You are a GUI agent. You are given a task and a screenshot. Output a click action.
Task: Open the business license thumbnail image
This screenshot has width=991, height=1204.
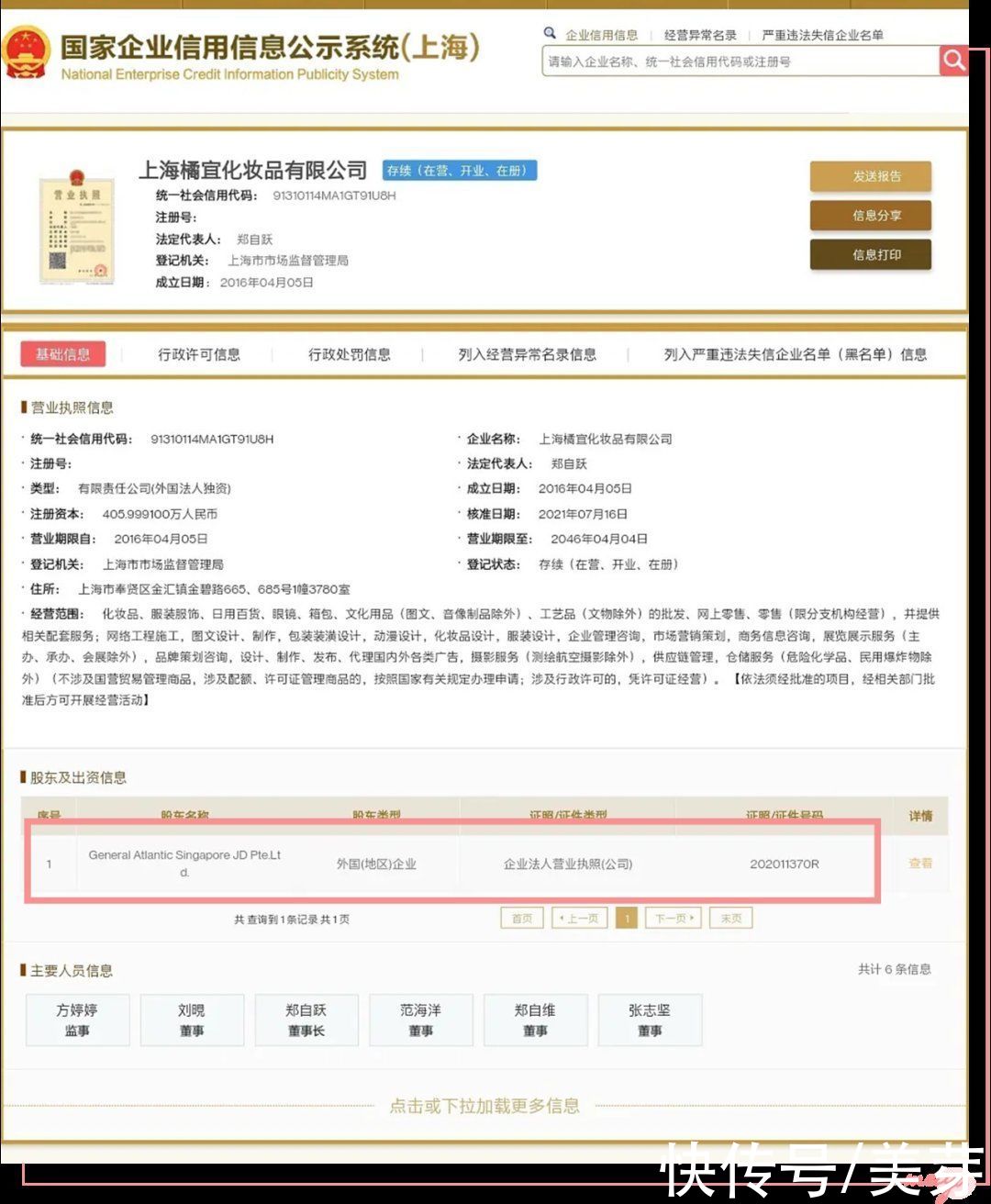[x=77, y=226]
